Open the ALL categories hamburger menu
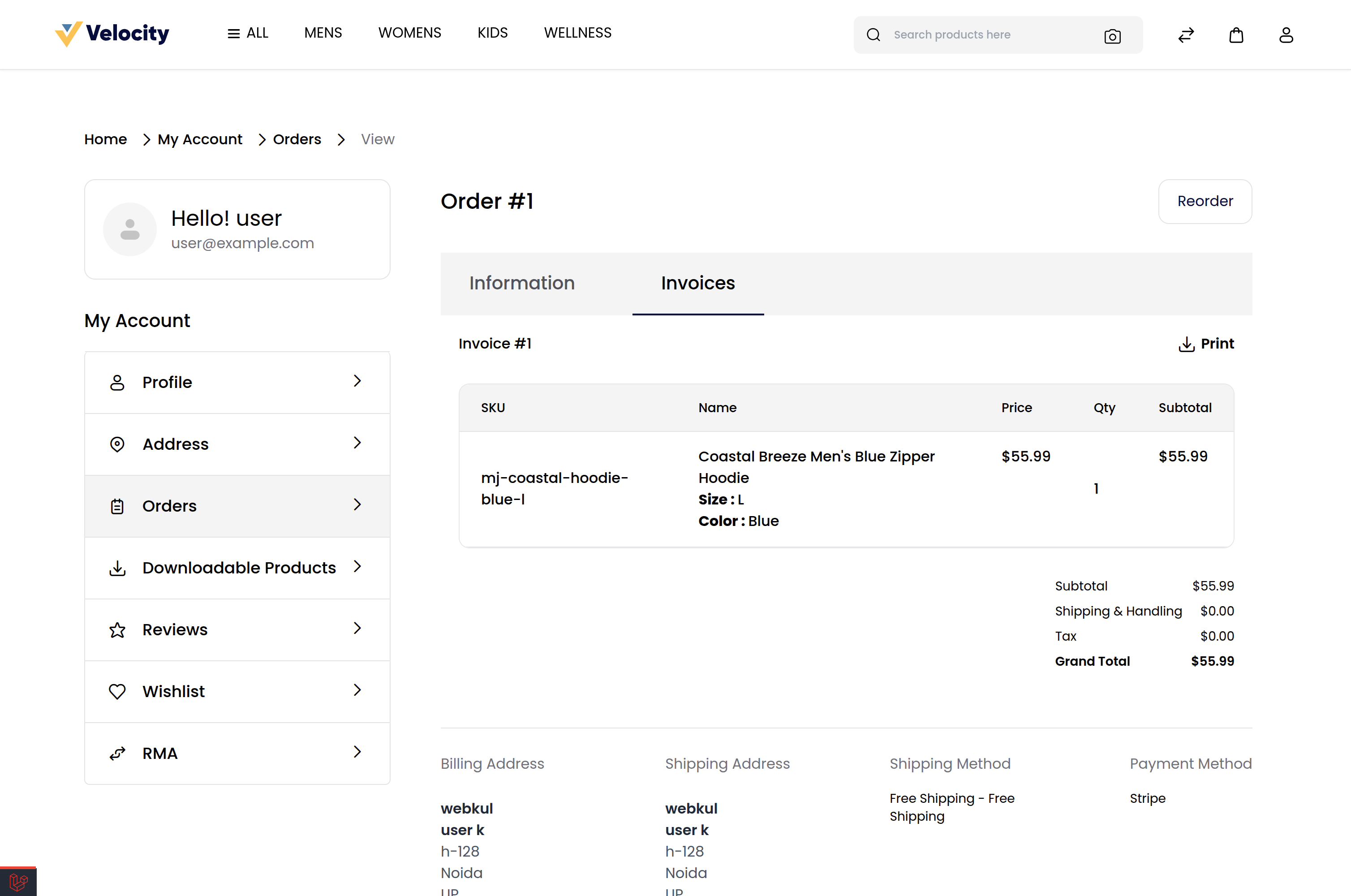The width and height of the screenshot is (1351, 896). (247, 33)
